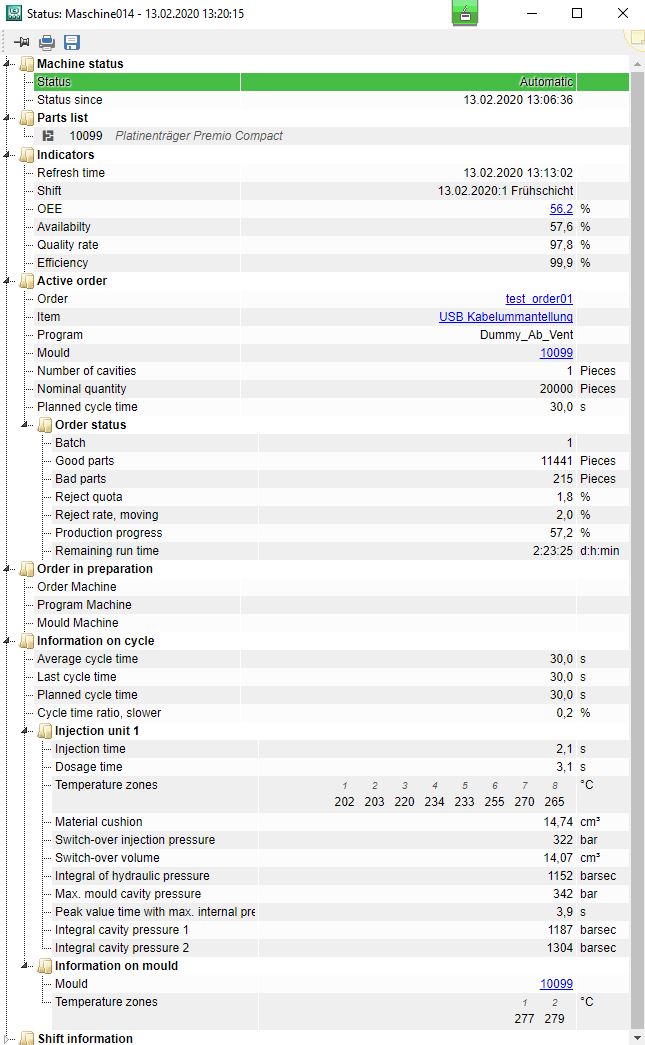
Task: Select the Efficiency row
Action: click(331, 263)
